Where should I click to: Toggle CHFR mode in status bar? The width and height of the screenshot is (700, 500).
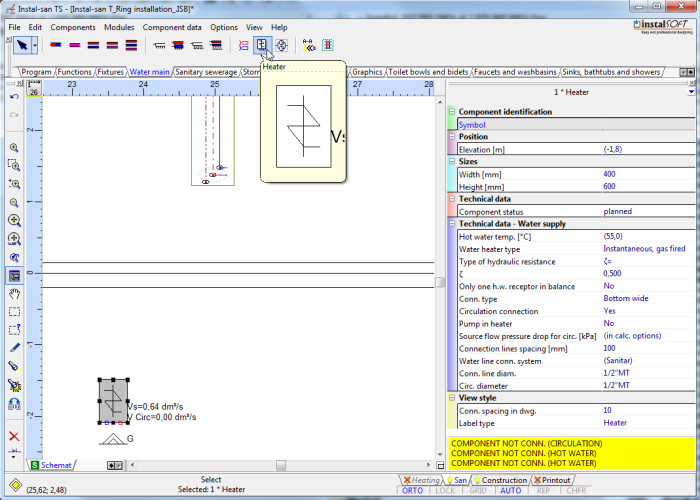(x=576, y=491)
